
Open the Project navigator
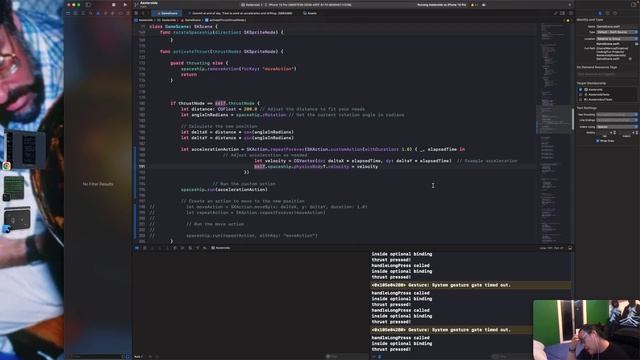[x=68, y=13]
